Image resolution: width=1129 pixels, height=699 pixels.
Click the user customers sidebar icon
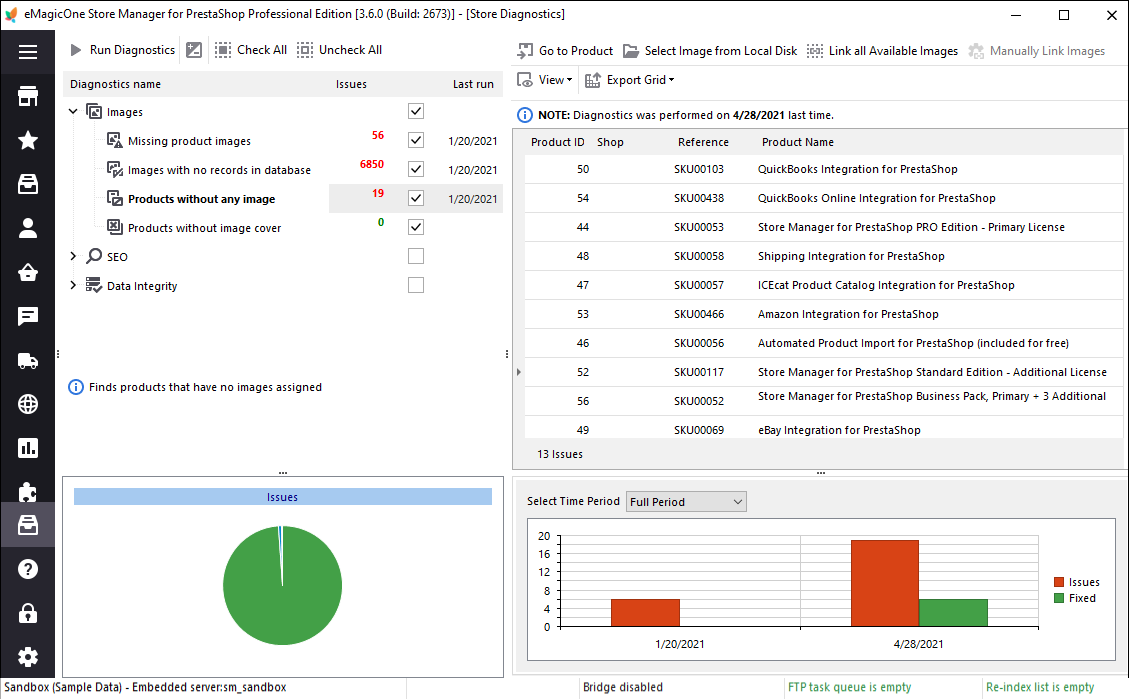coord(27,228)
